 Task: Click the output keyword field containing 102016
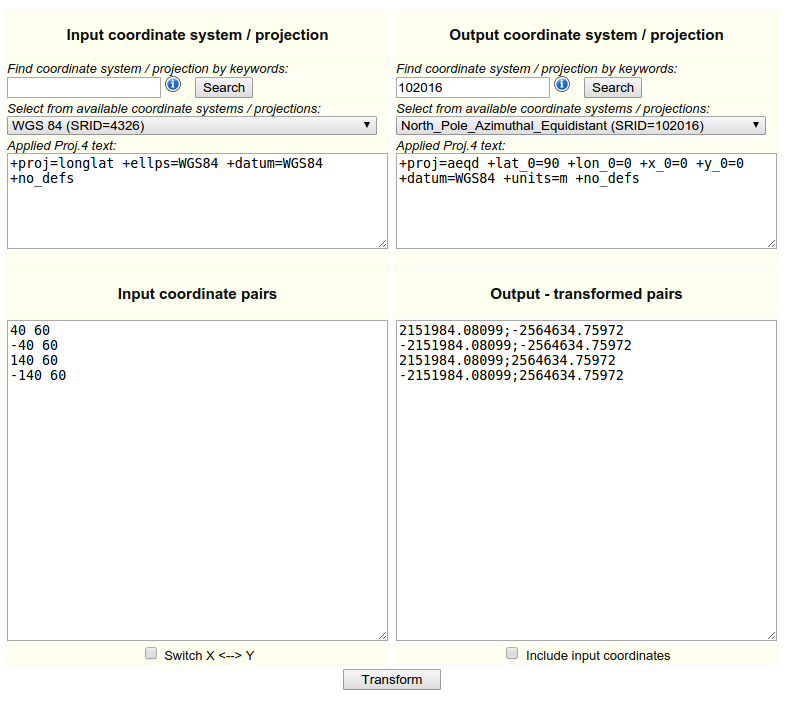pos(473,87)
